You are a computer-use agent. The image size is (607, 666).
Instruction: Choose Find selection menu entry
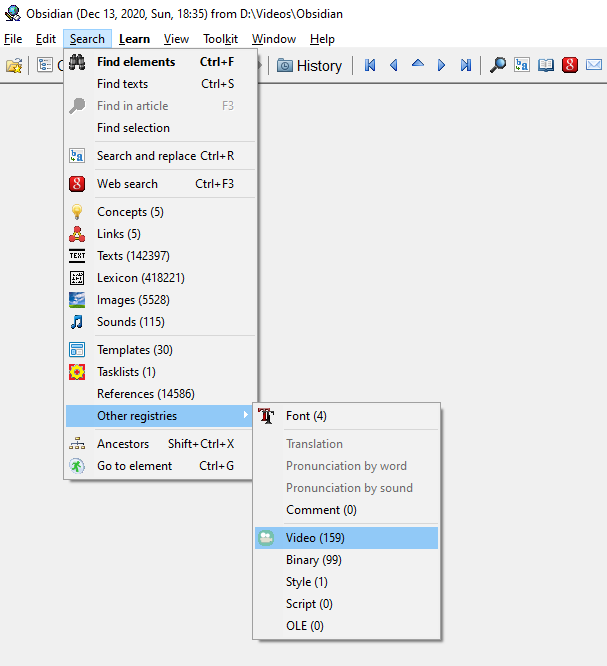click(x=161, y=128)
